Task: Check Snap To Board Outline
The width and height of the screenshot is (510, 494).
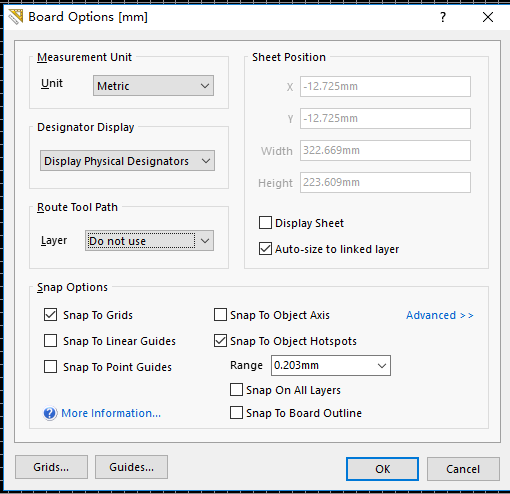Action: (236, 413)
